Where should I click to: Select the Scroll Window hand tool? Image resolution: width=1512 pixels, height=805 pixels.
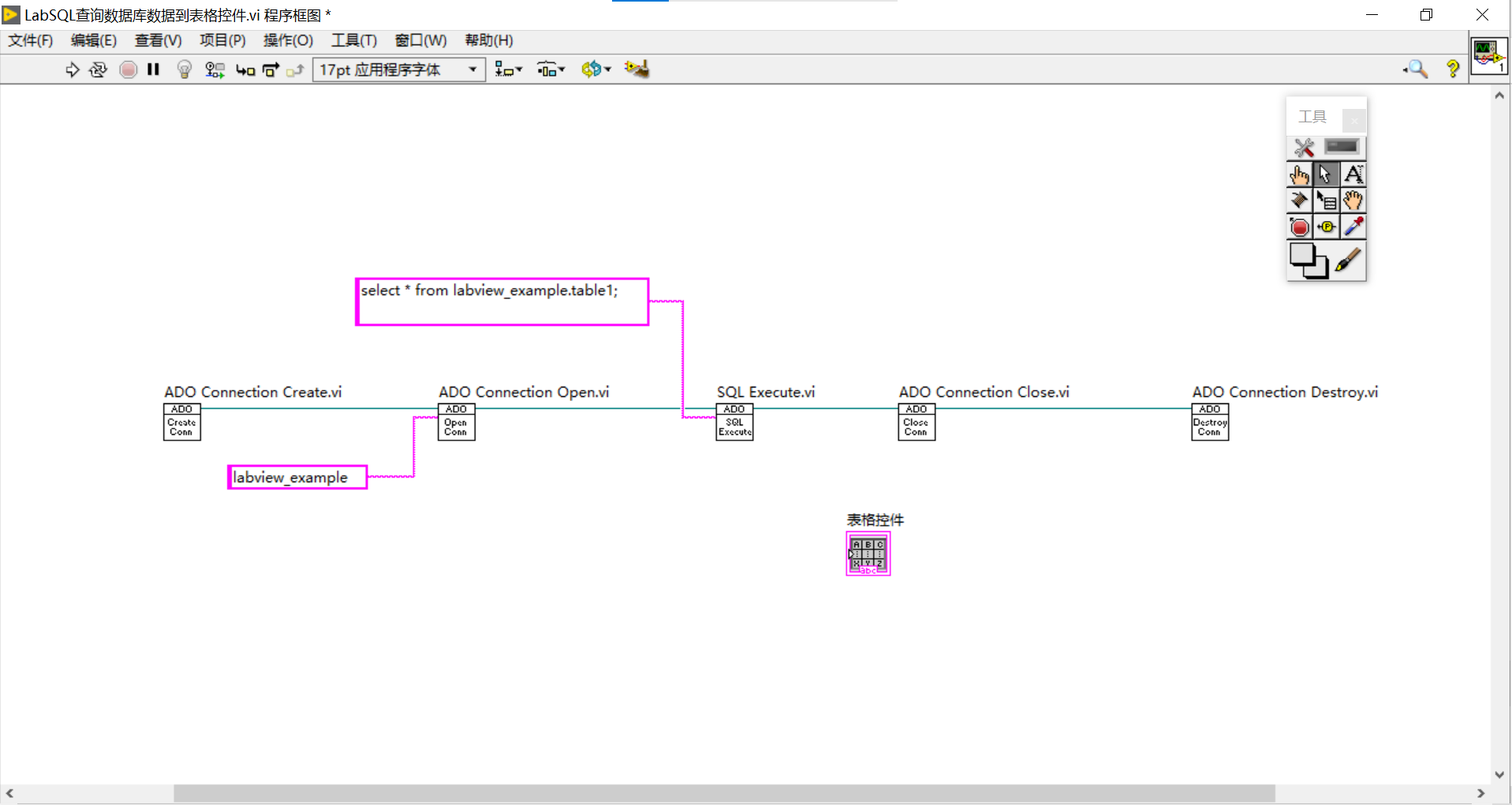pos(1353,200)
